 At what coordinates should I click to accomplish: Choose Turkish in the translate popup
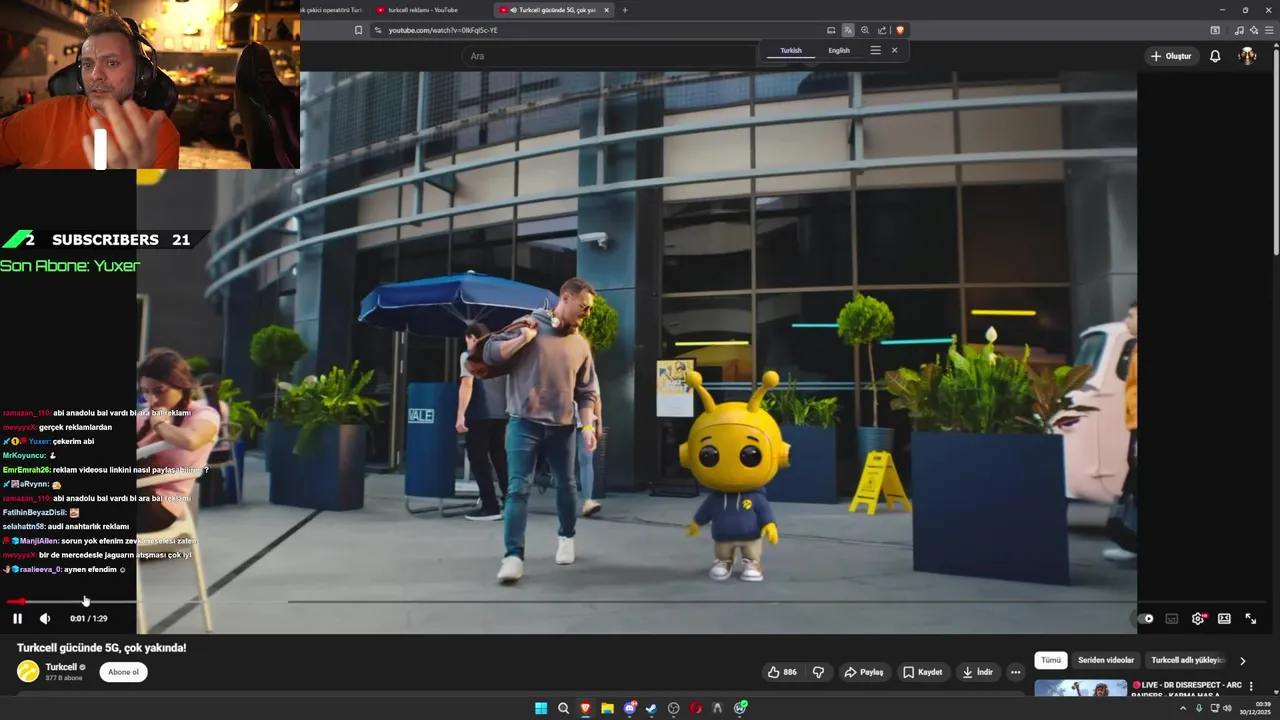click(x=791, y=50)
